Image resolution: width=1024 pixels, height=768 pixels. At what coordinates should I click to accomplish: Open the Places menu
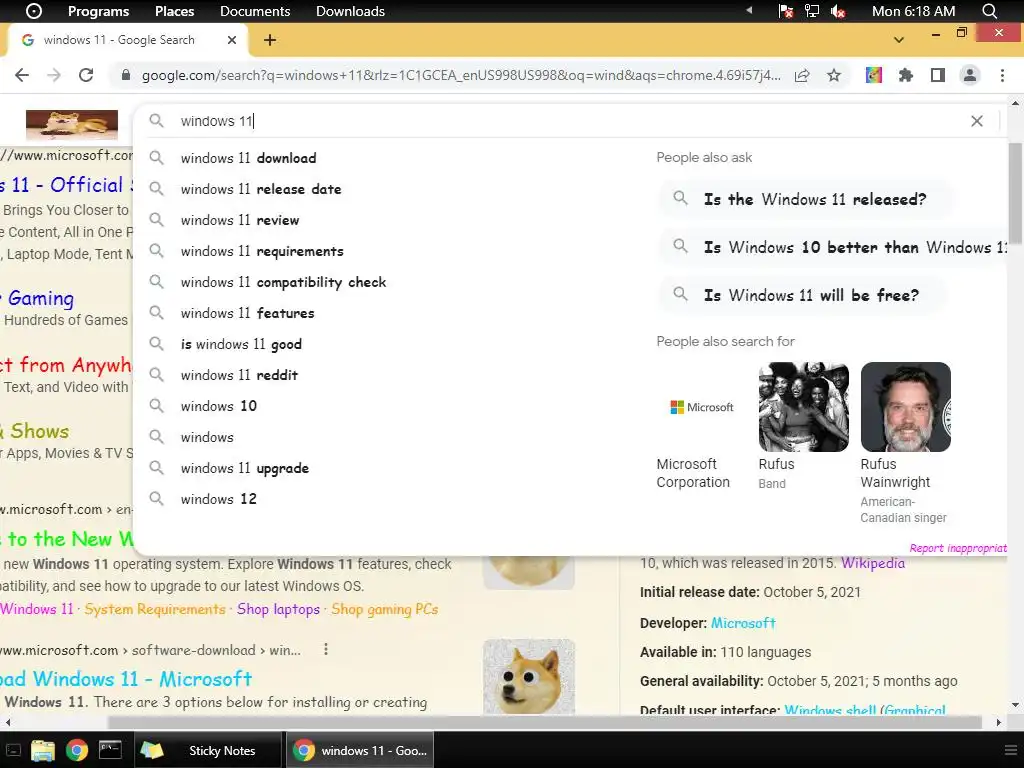pos(174,11)
